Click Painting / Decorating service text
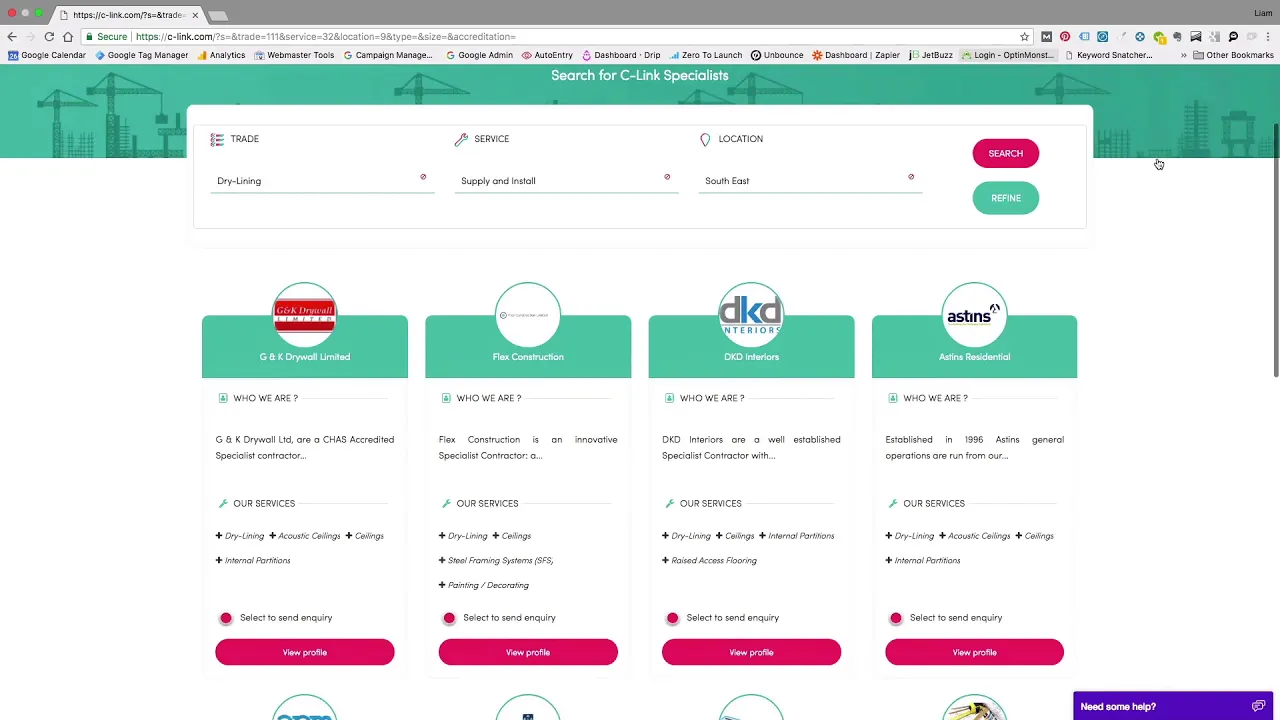The height and width of the screenshot is (720, 1280). (x=488, y=585)
